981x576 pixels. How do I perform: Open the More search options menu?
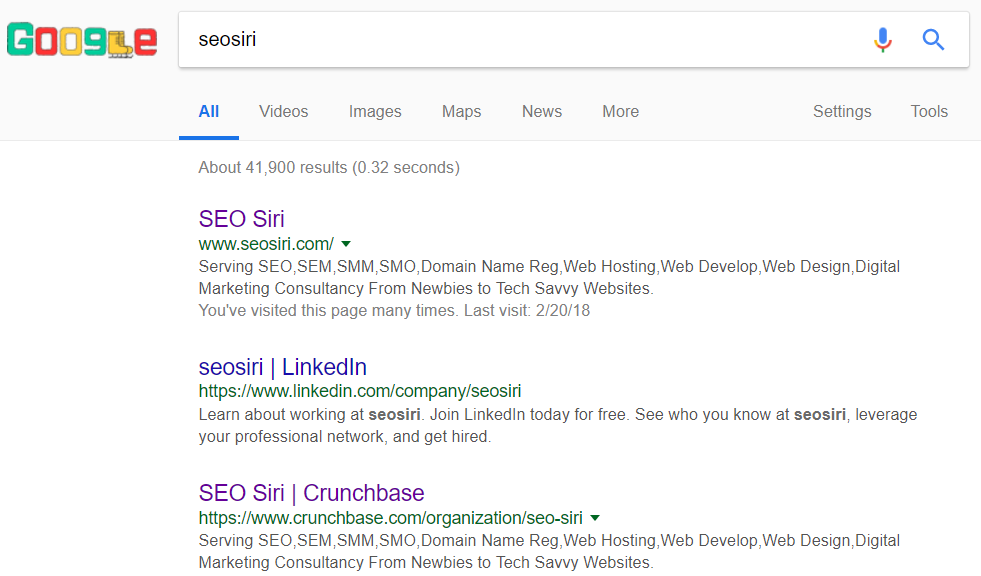click(x=620, y=112)
